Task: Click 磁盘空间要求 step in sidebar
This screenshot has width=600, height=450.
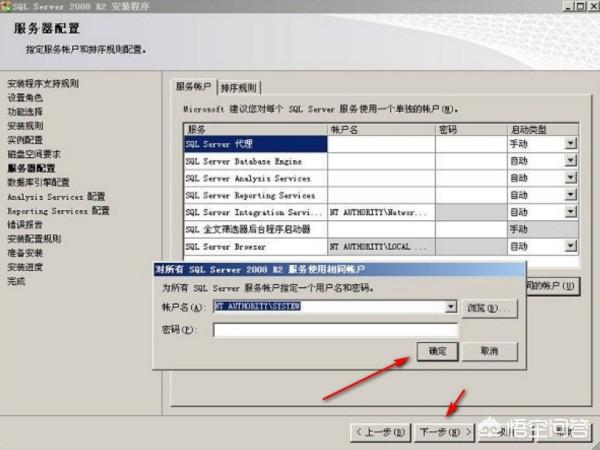Action: coord(34,154)
